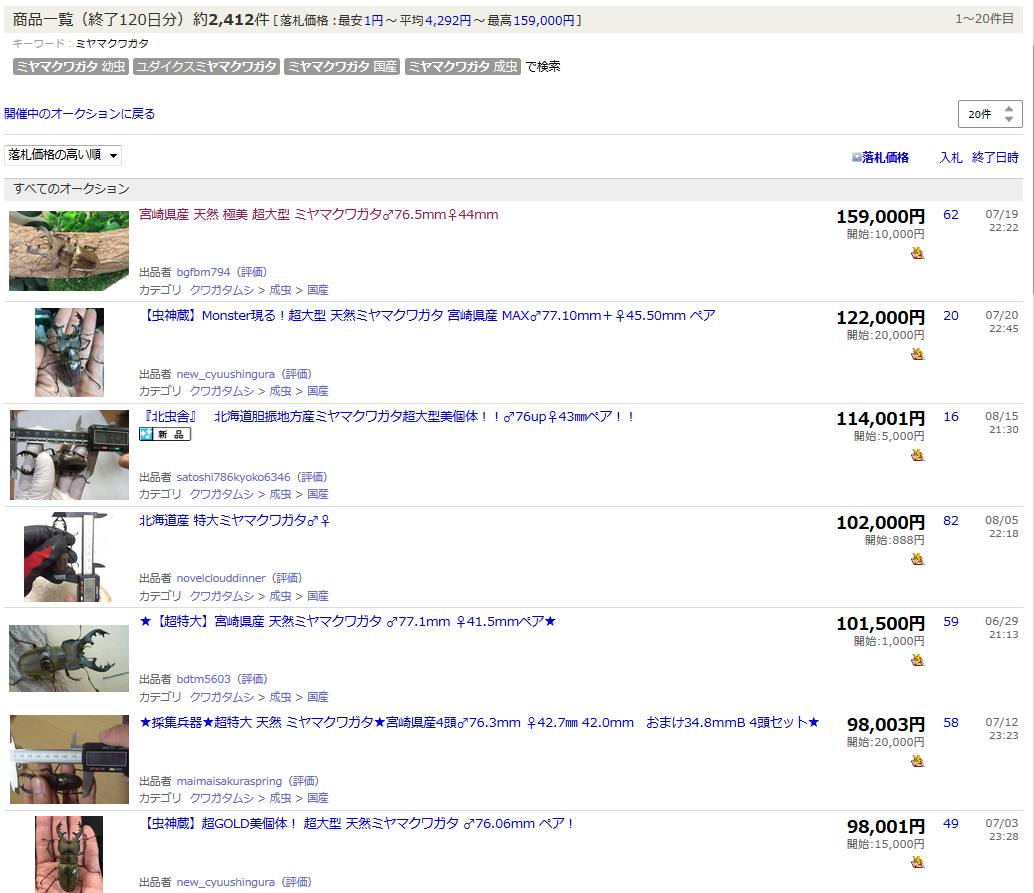Screen dimensions: 1034x893
Task: Go back via 開催中のオークションに戻る link
Action: [x=80, y=114]
